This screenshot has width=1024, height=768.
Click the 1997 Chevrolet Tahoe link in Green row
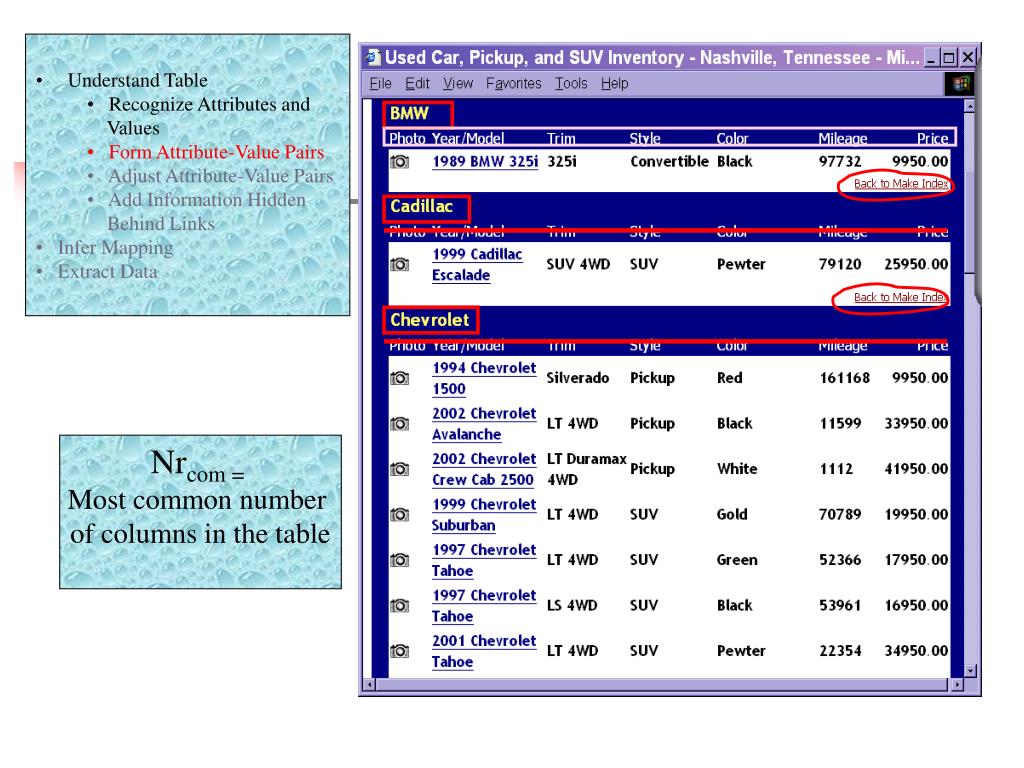[x=484, y=560]
